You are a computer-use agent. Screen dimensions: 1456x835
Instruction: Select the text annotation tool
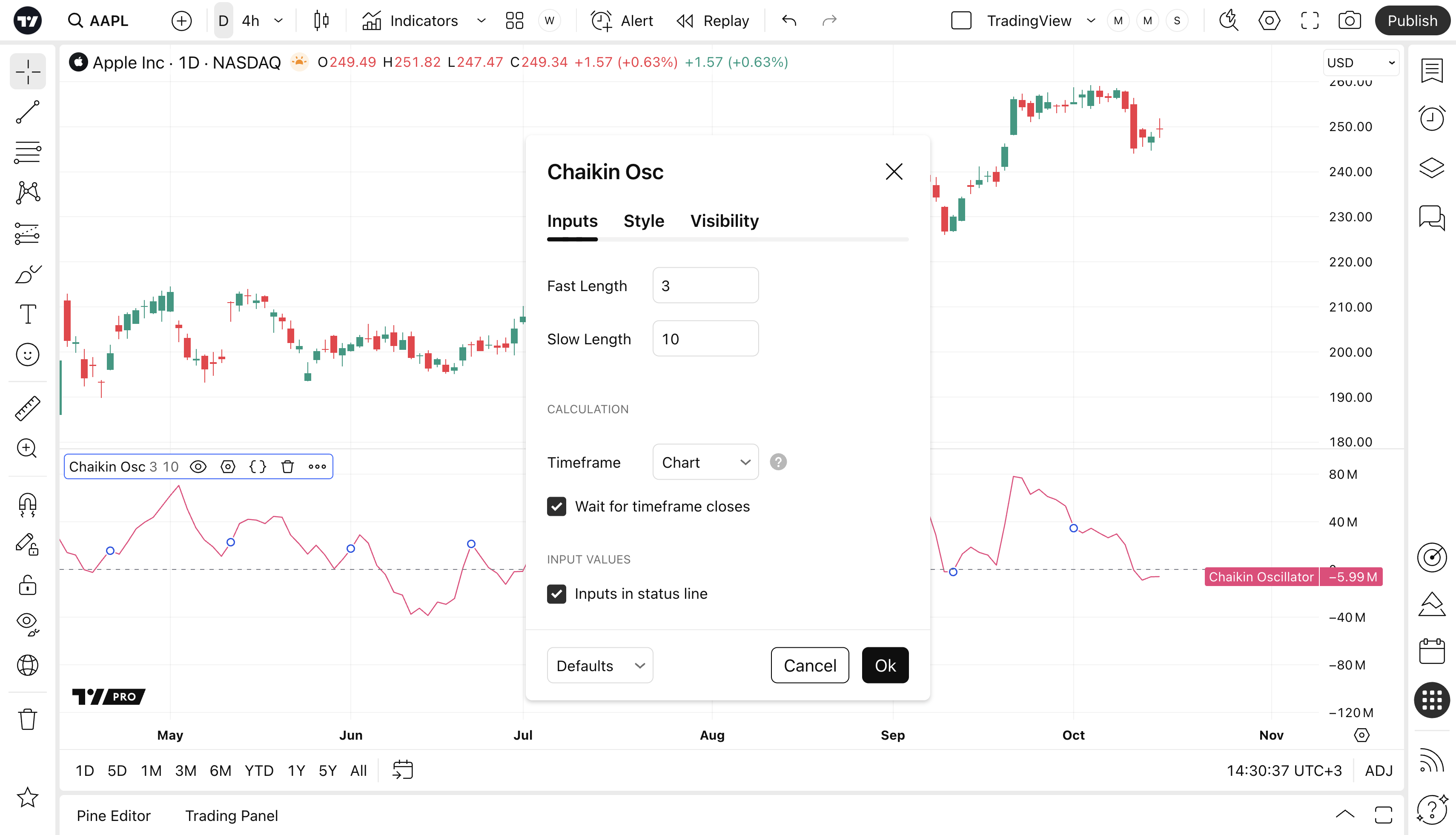pos(28,314)
